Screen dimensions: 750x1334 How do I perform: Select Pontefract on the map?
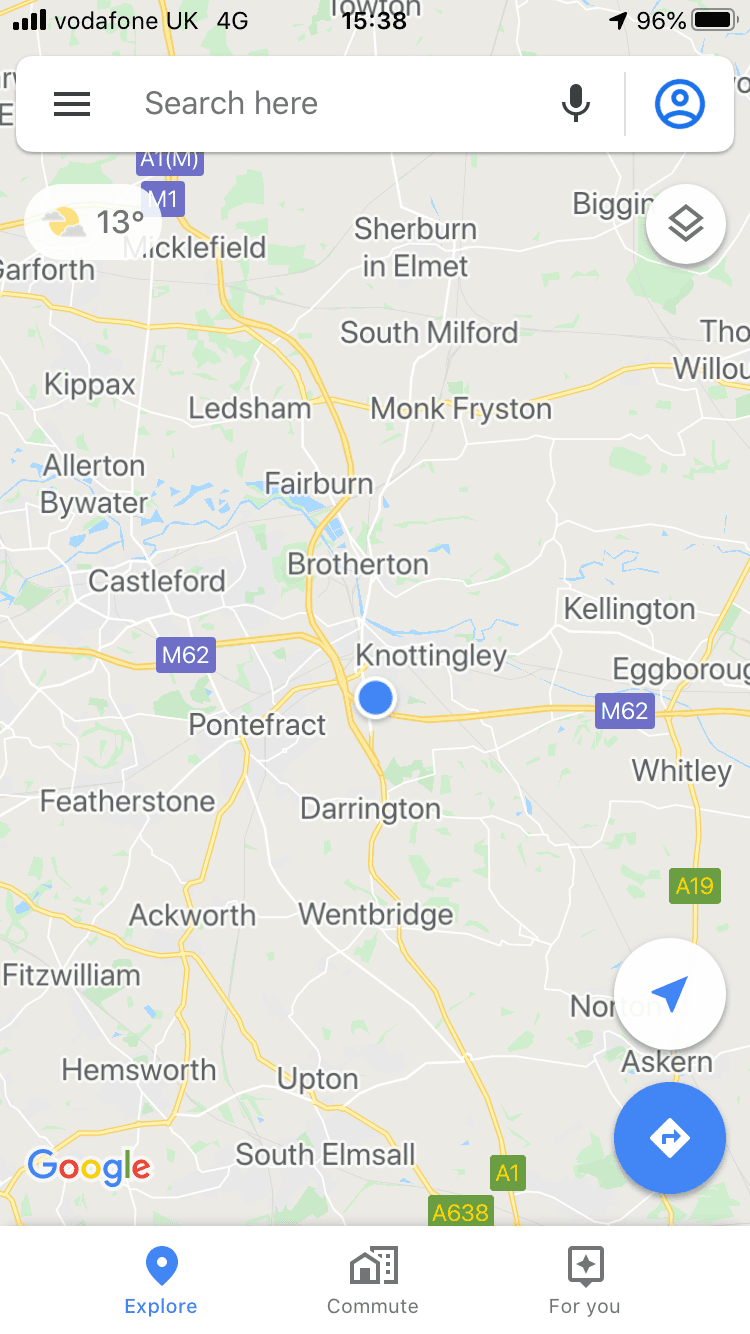tap(257, 725)
